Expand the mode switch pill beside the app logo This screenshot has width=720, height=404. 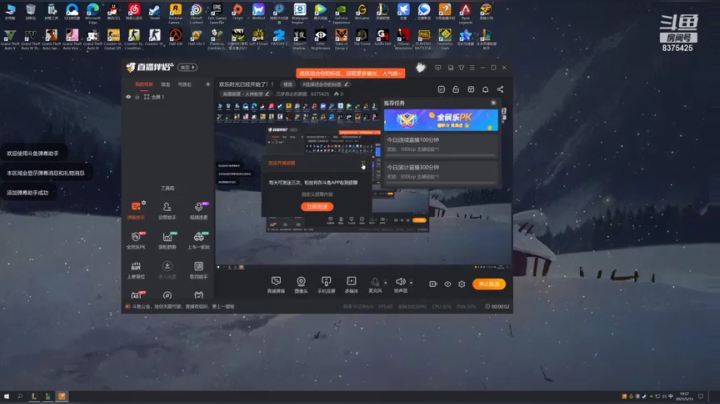pyautogui.click(x=187, y=67)
